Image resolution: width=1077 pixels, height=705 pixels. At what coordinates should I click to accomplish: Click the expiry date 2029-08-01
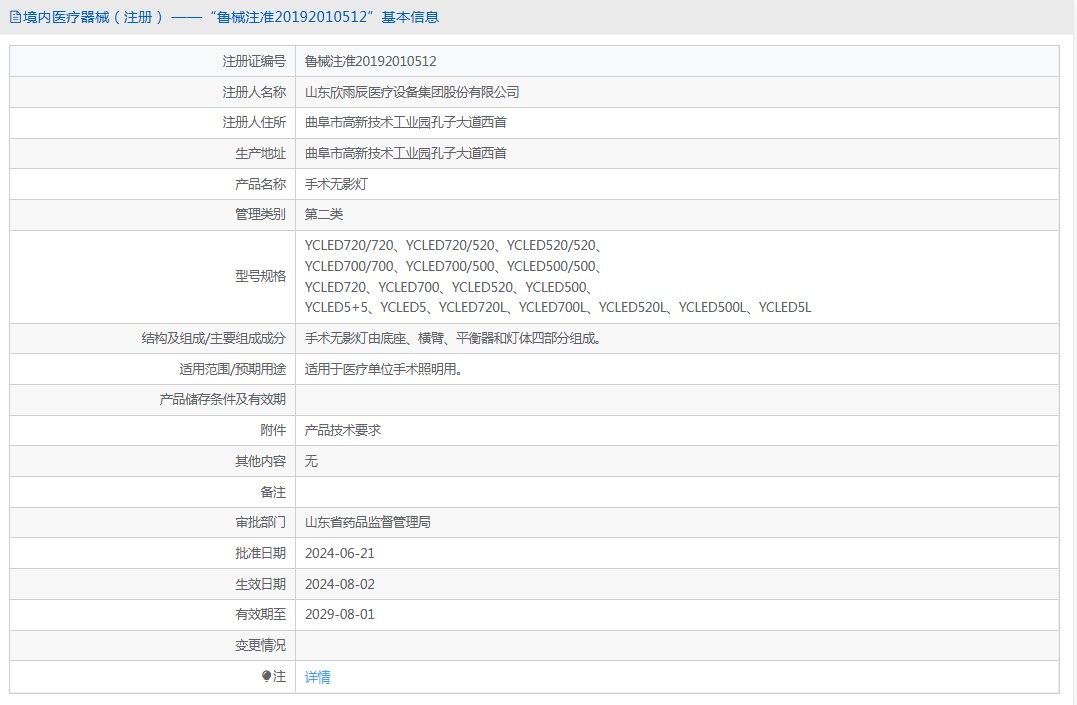pyautogui.click(x=339, y=614)
